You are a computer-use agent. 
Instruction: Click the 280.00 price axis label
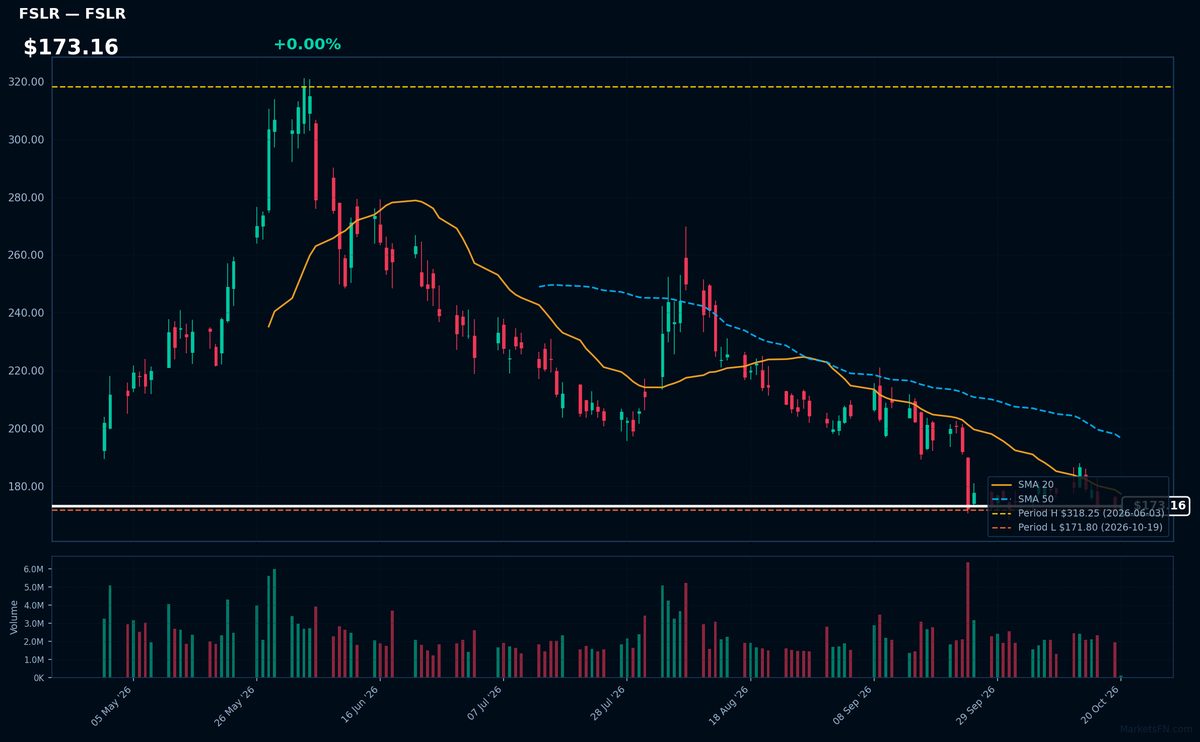coord(27,198)
